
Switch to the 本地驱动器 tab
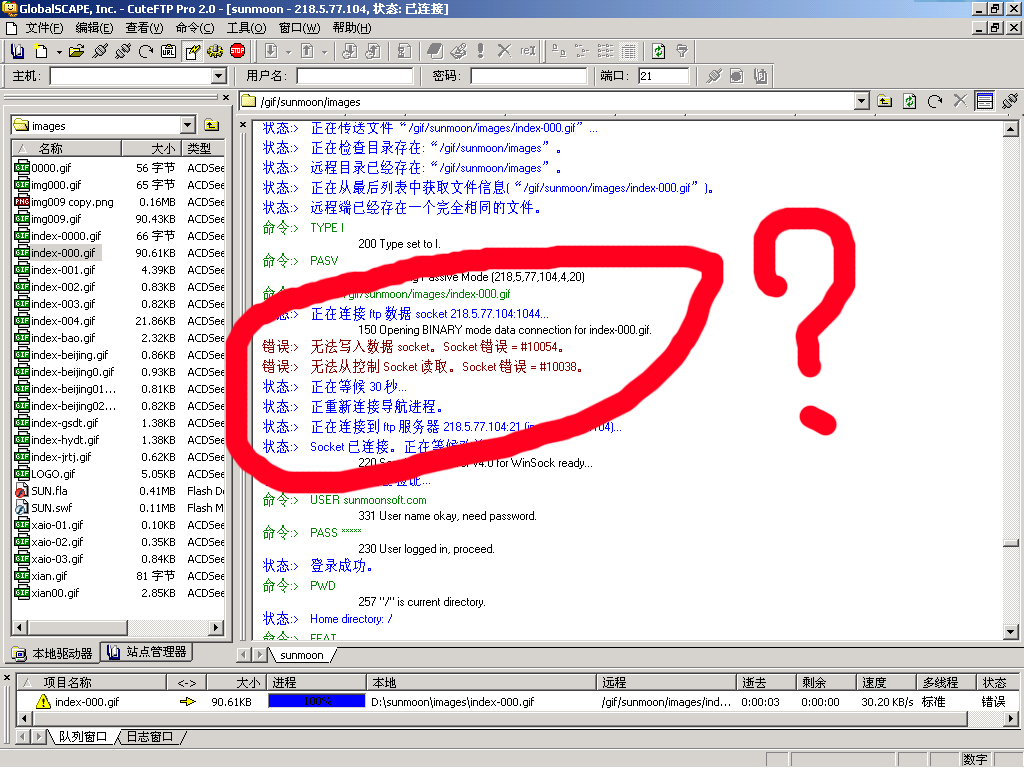(x=54, y=653)
